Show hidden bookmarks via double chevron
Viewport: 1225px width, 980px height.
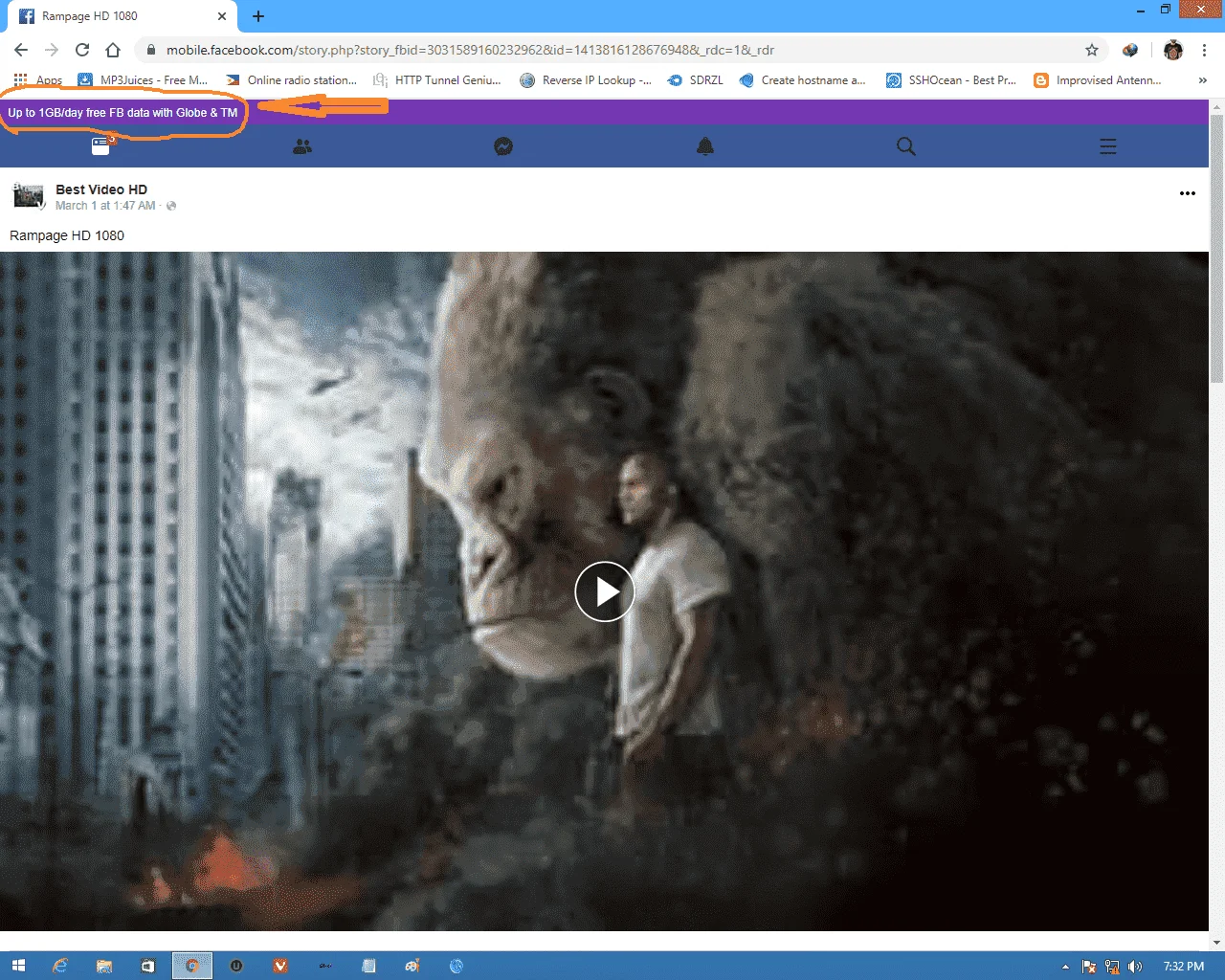click(1203, 80)
